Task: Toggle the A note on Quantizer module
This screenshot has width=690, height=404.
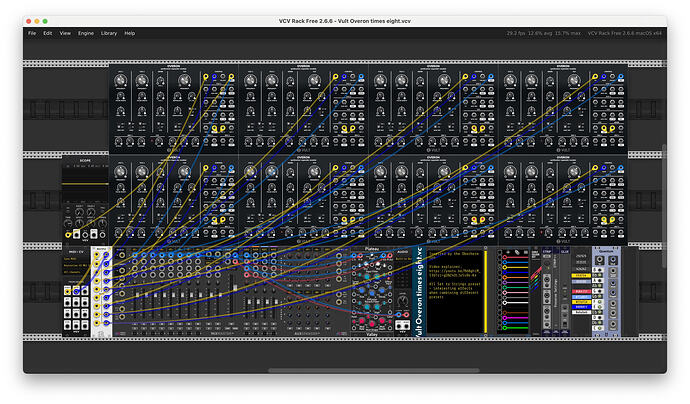Action: (598, 281)
